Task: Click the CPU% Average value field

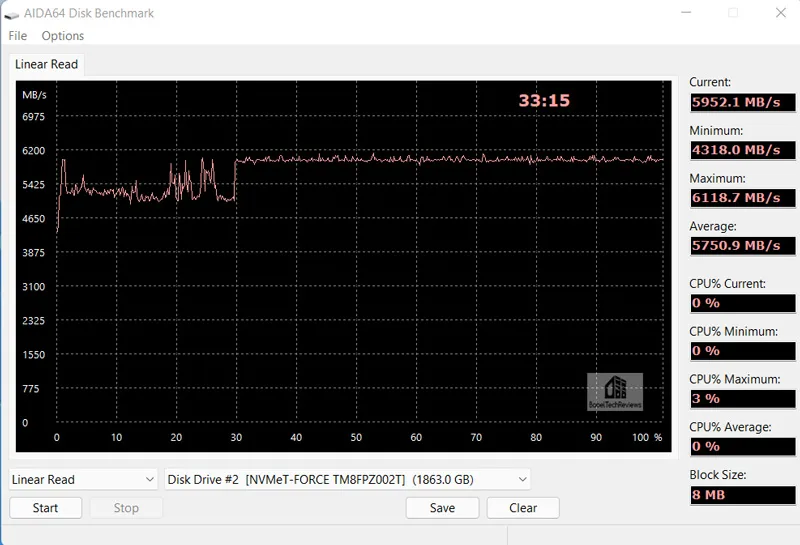Action: [743, 447]
